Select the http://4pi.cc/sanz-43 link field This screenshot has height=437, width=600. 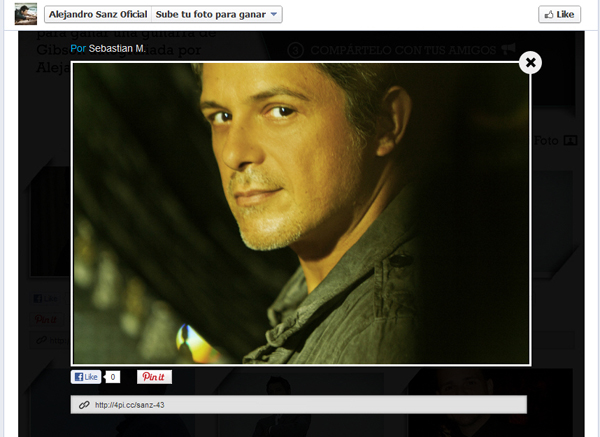[x=298, y=404]
